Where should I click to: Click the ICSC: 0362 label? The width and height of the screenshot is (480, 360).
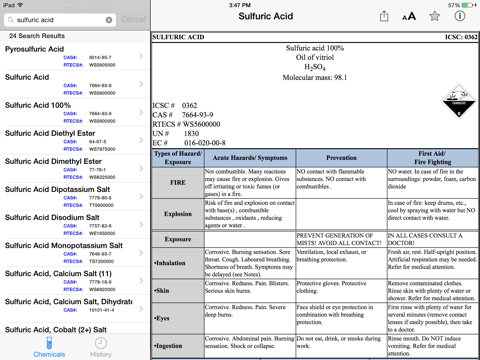tap(461, 37)
